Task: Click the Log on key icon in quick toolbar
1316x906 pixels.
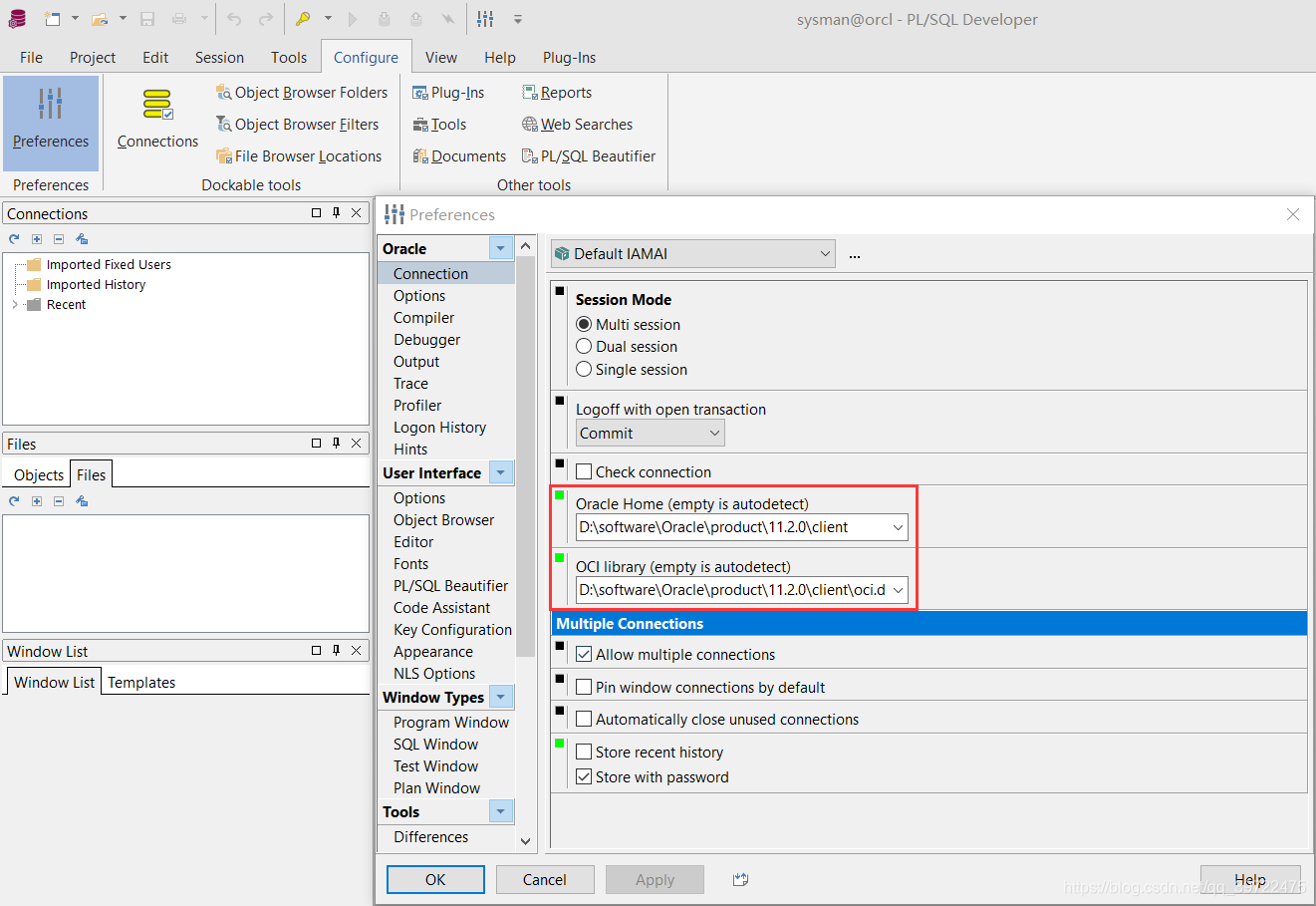Action: coord(303,19)
